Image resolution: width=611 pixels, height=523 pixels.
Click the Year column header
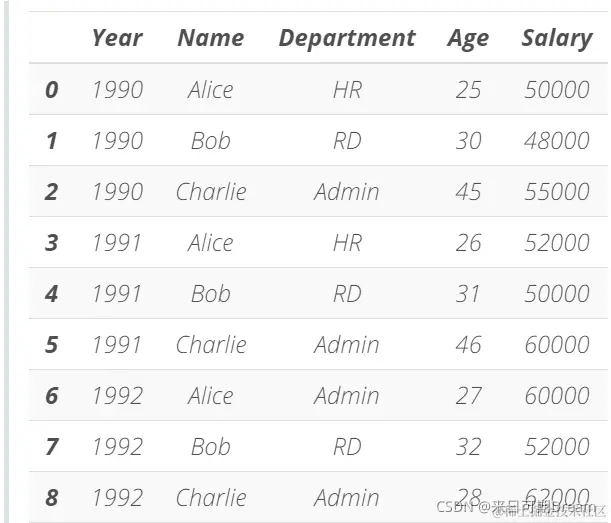(x=117, y=38)
